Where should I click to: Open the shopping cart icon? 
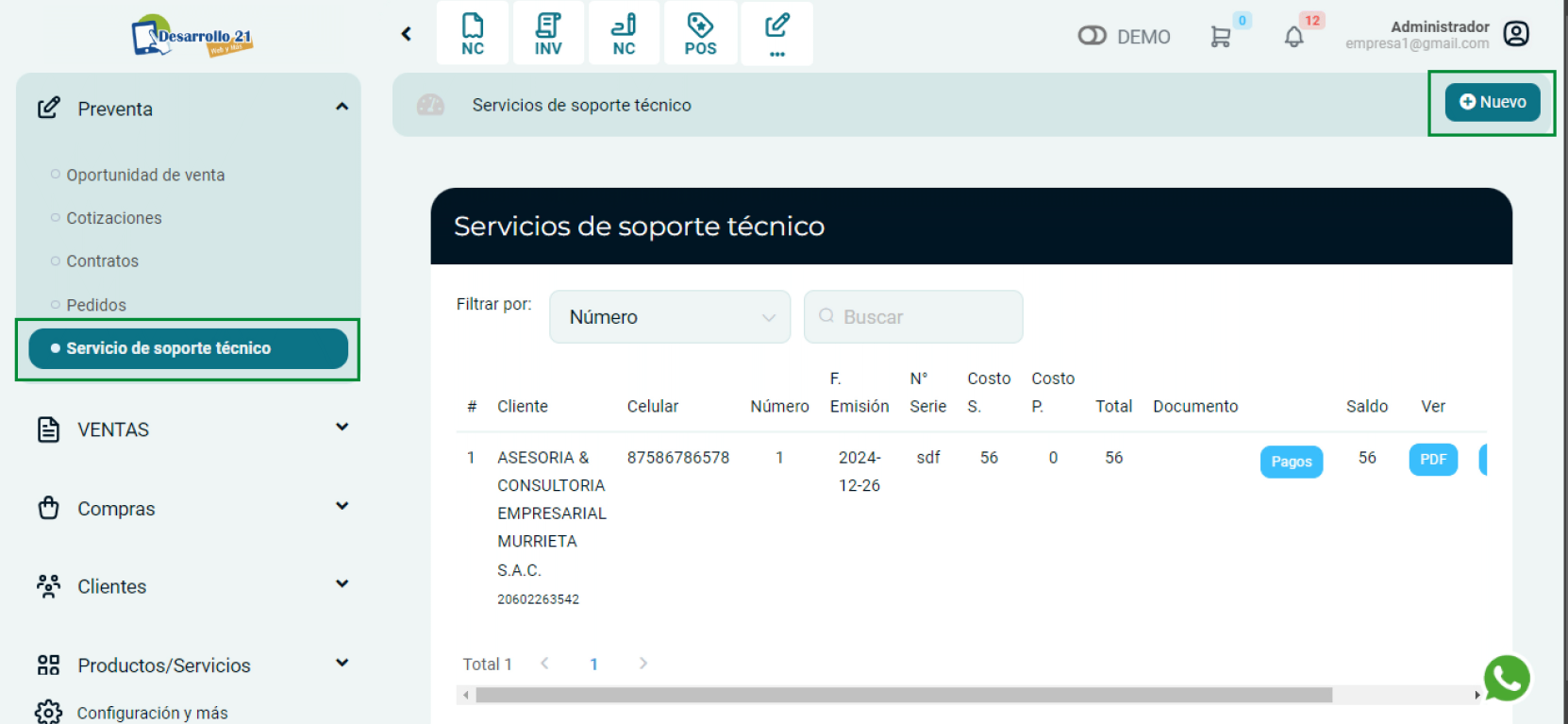click(x=1221, y=37)
